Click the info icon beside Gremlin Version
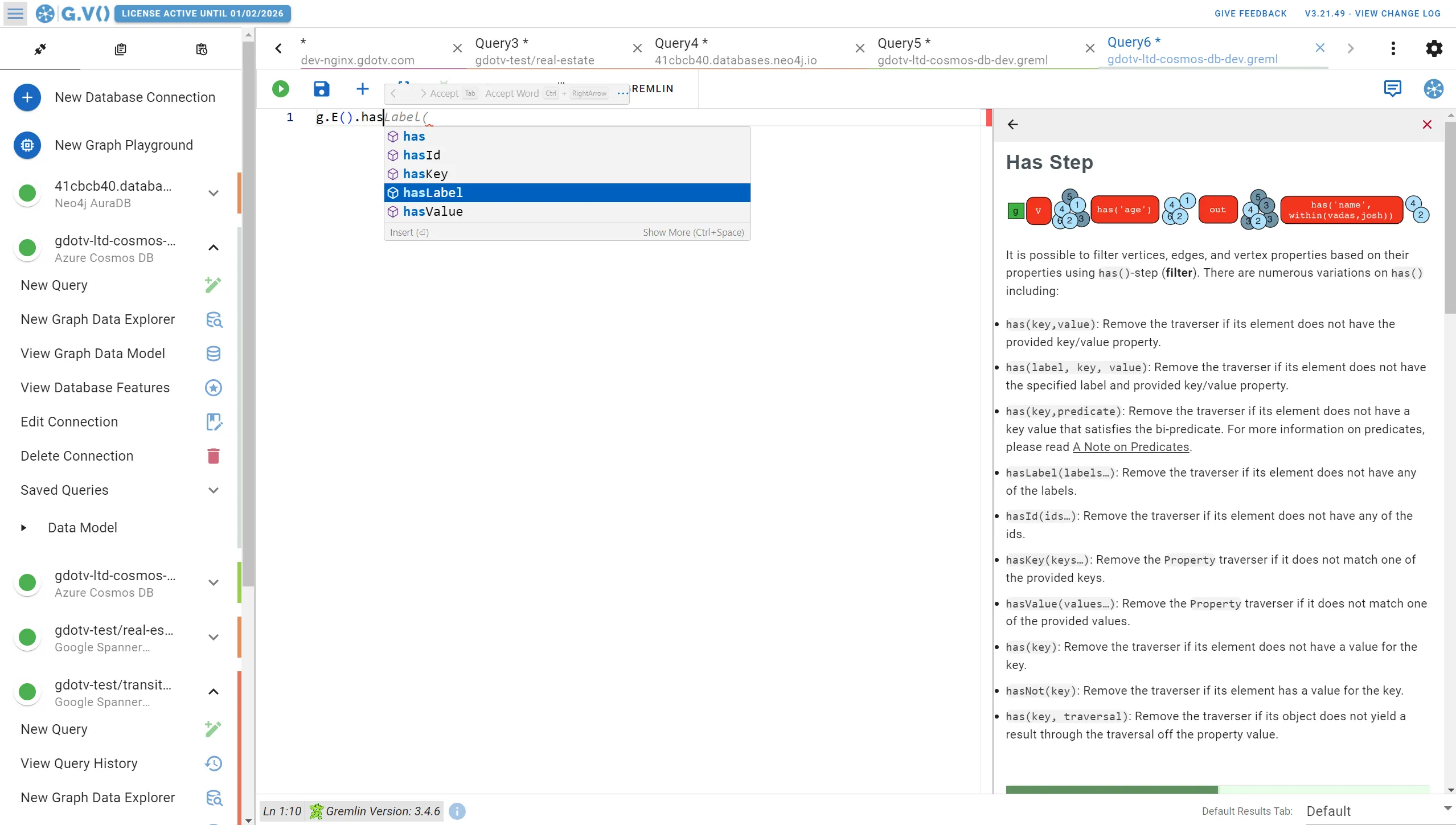Screen dimensions: 1456x825 457,811
